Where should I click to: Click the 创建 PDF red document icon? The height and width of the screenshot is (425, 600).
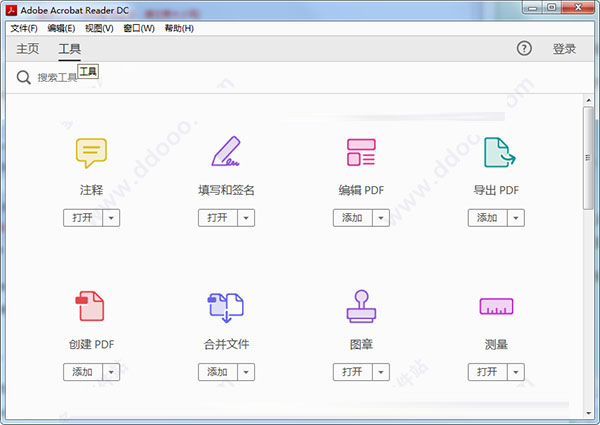[90, 306]
